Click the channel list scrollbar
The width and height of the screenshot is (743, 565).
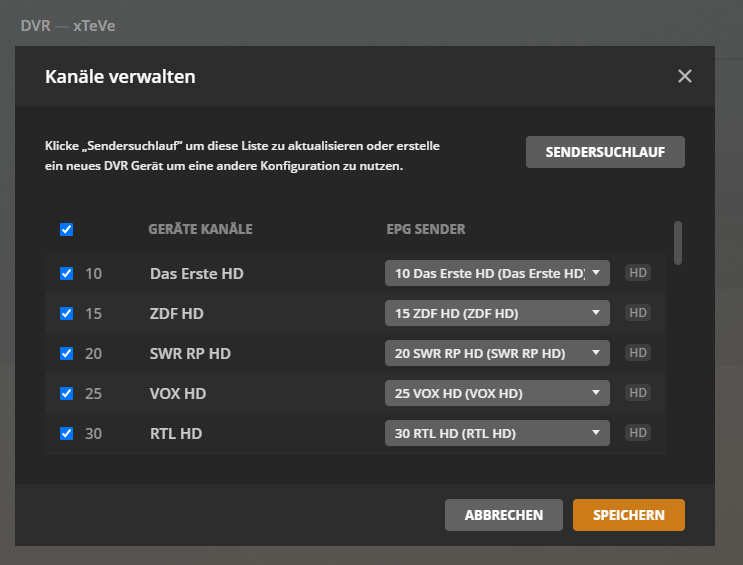pyautogui.click(x=678, y=243)
